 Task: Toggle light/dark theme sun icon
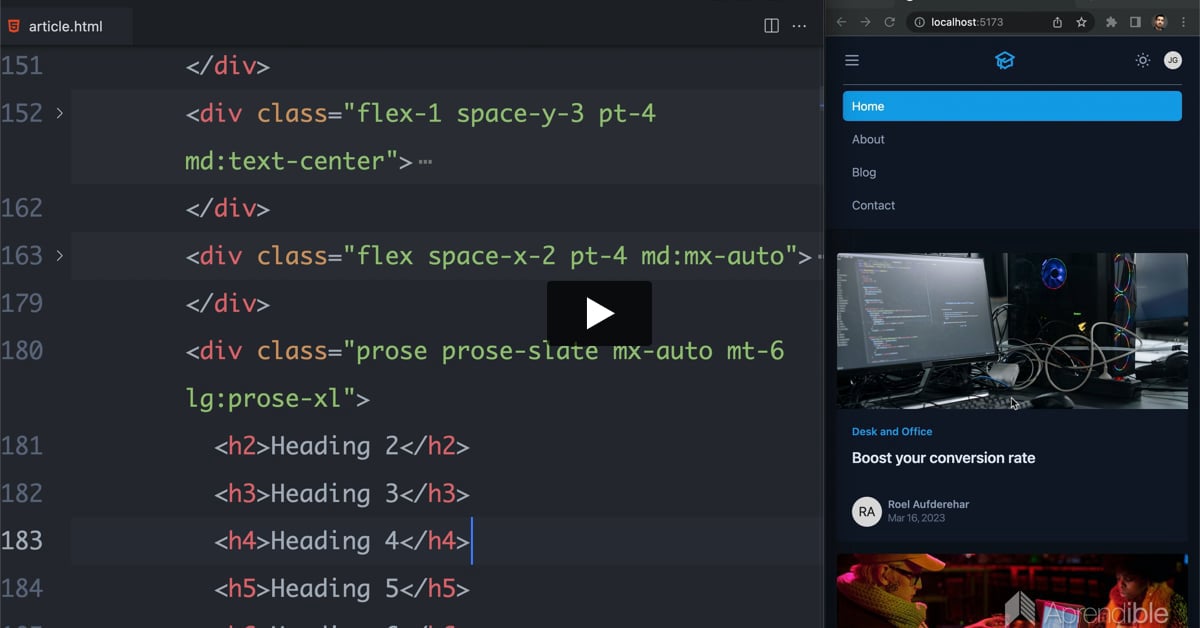[x=1142, y=61]
